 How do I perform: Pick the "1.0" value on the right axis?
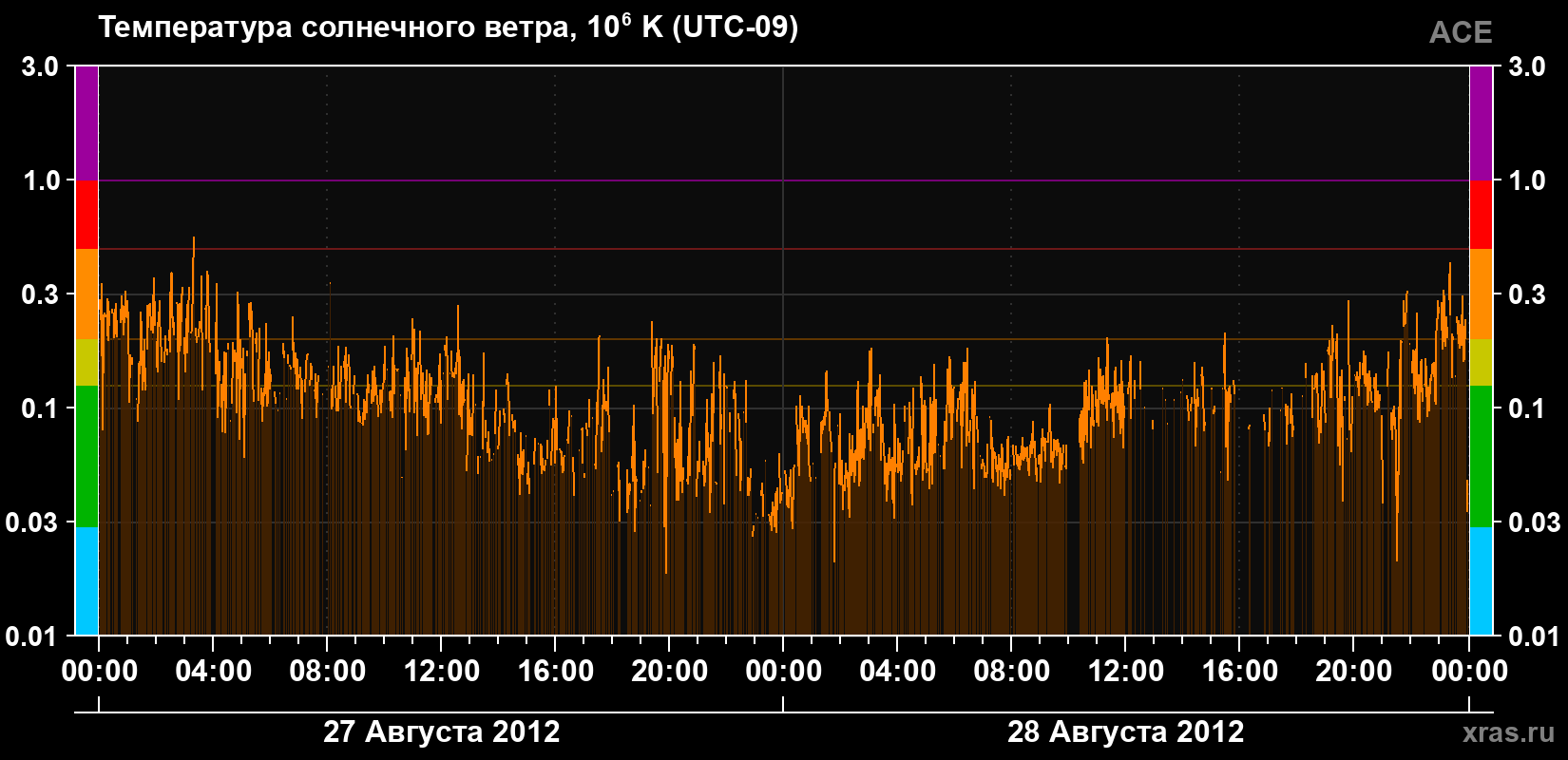[x=1527, y=180]
